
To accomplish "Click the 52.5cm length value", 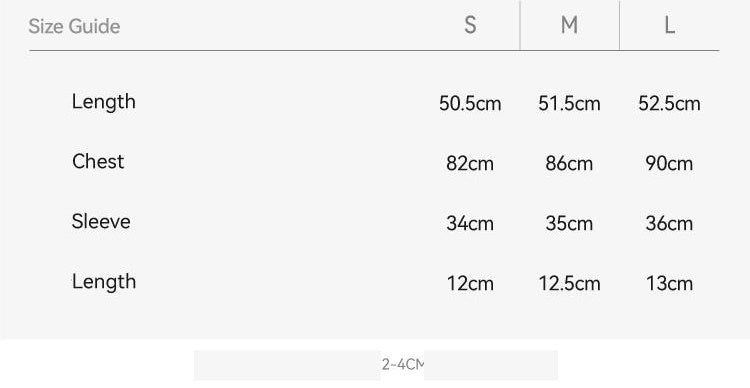I will (669, 103).
